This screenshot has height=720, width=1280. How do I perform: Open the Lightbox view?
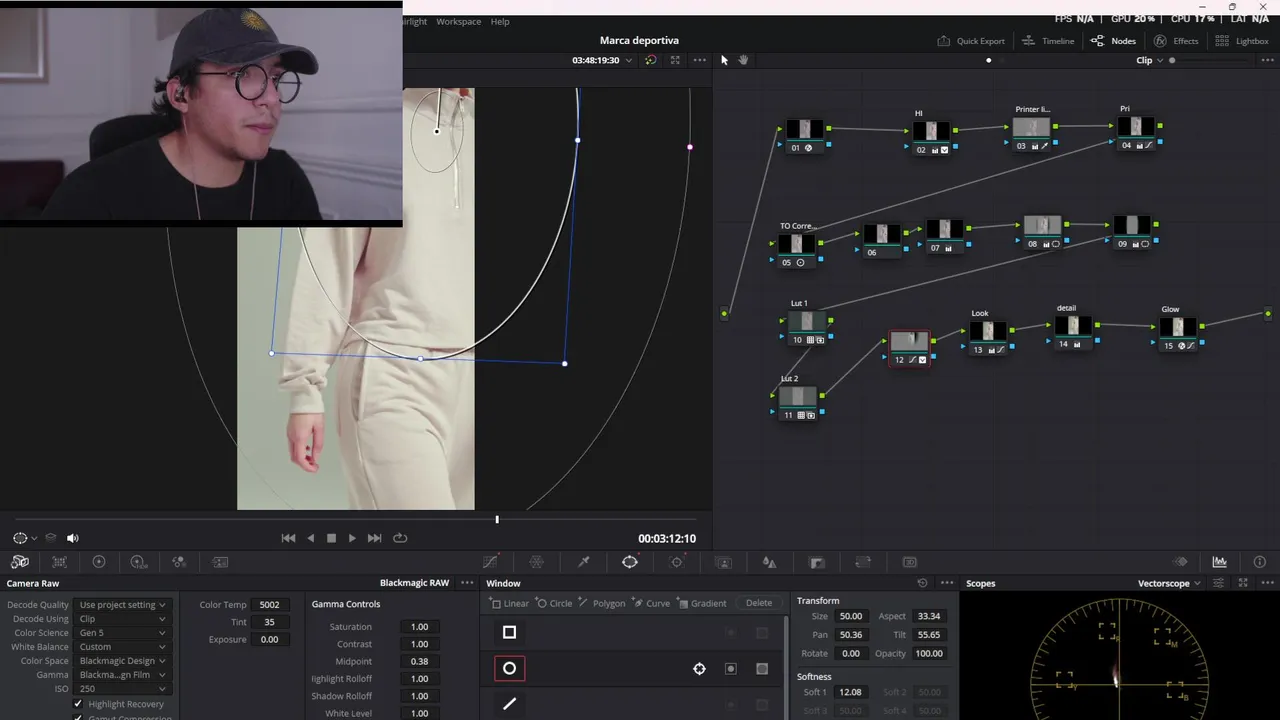1241,41
